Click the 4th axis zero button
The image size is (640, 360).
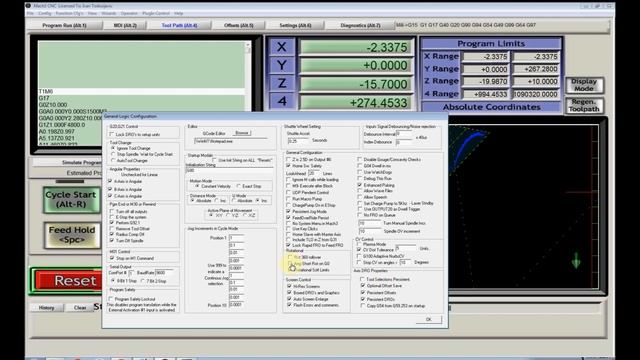tap(282, 101)
